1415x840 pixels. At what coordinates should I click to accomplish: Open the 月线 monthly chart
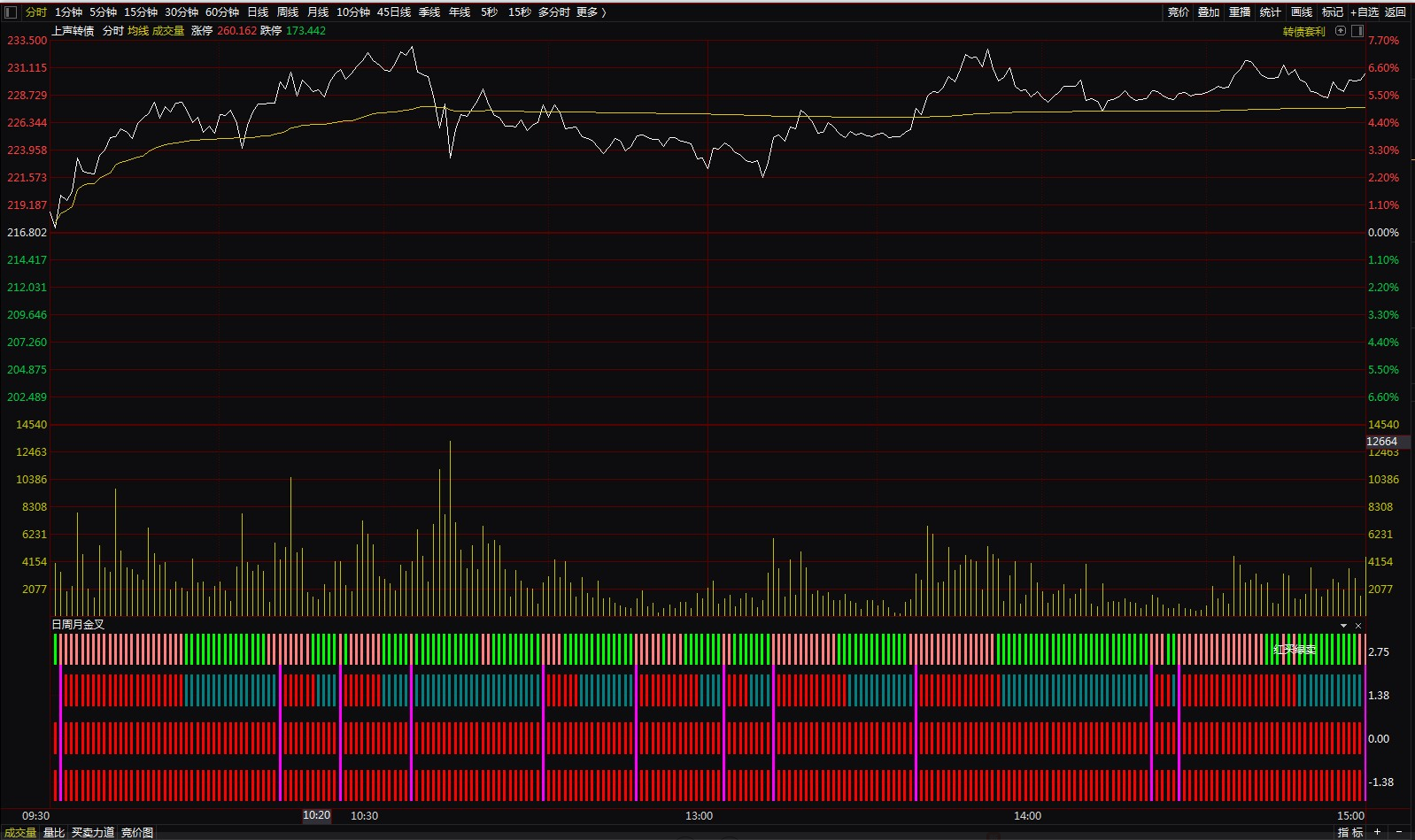pyautogui.click(x=318, y=12)
